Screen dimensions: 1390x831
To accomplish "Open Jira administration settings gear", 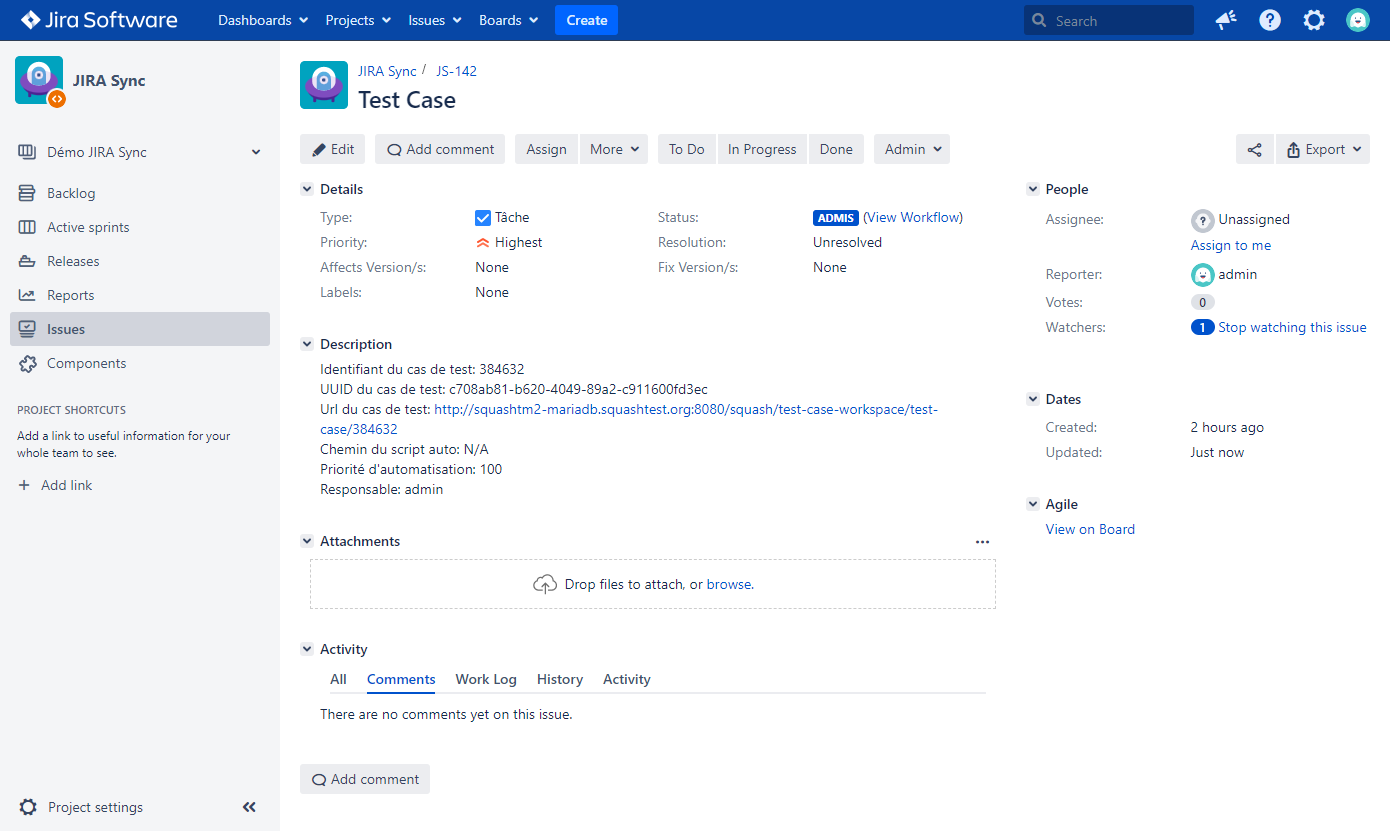I will coord(1313,20).
